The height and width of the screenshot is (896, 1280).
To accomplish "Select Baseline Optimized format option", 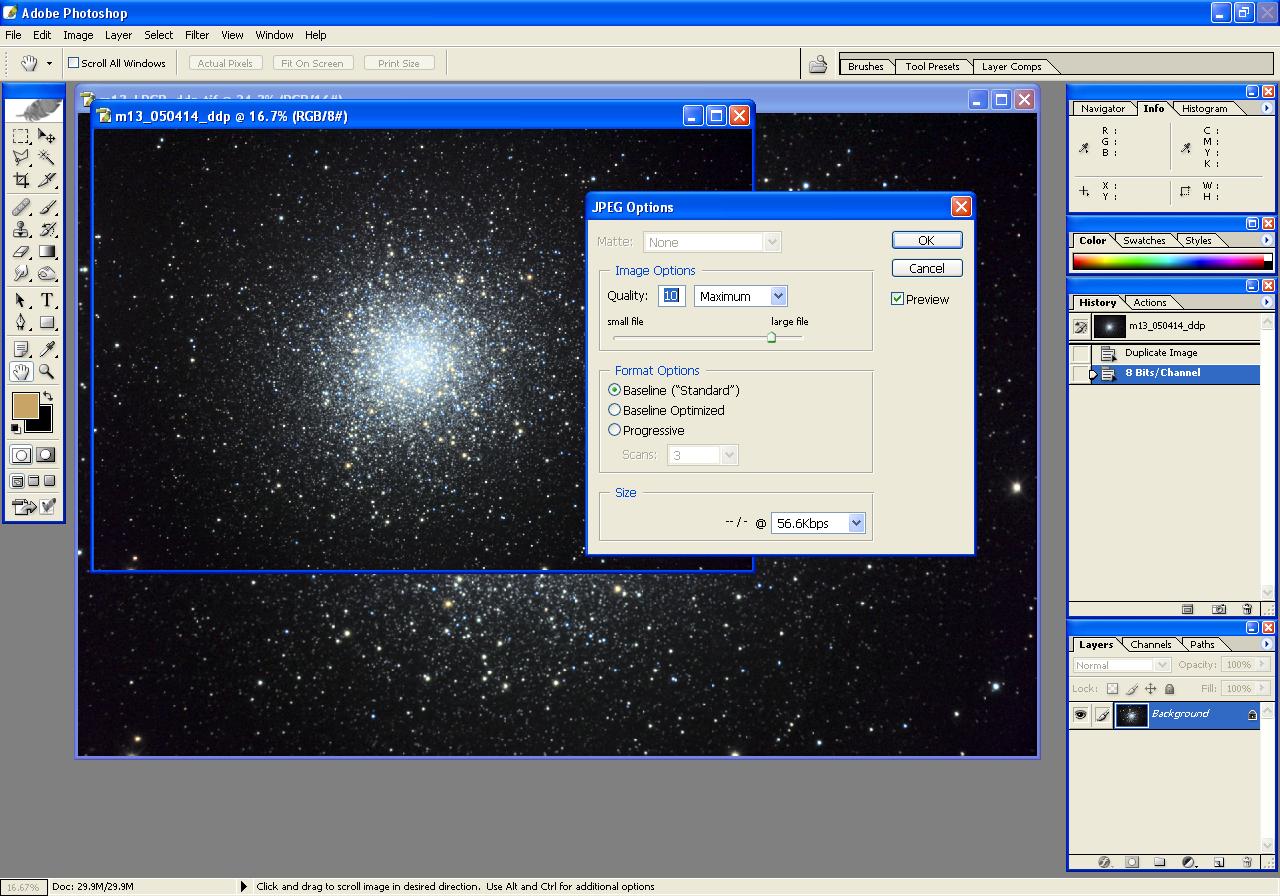I will (x=615, y=410).
